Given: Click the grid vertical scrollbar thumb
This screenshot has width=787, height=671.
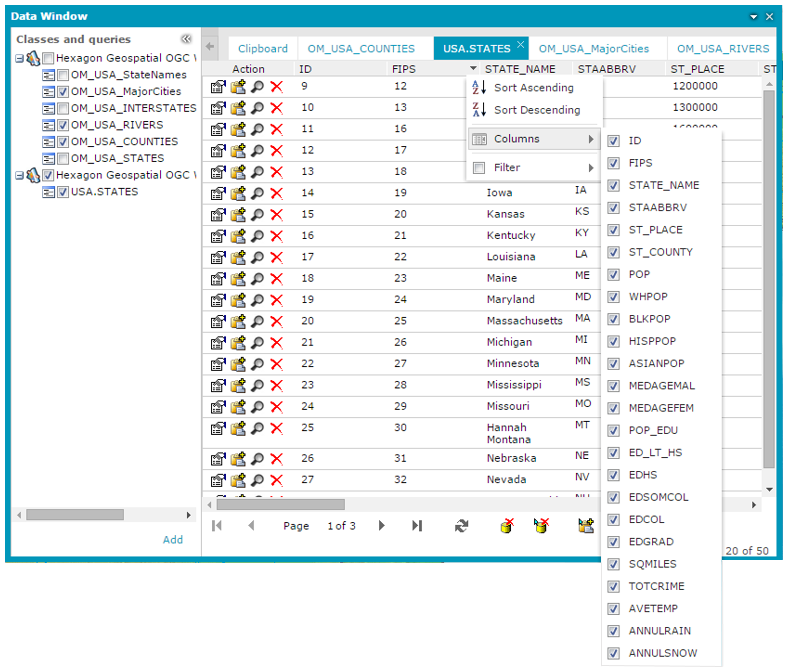Looking at the screenshot, I should pos(769,280).
